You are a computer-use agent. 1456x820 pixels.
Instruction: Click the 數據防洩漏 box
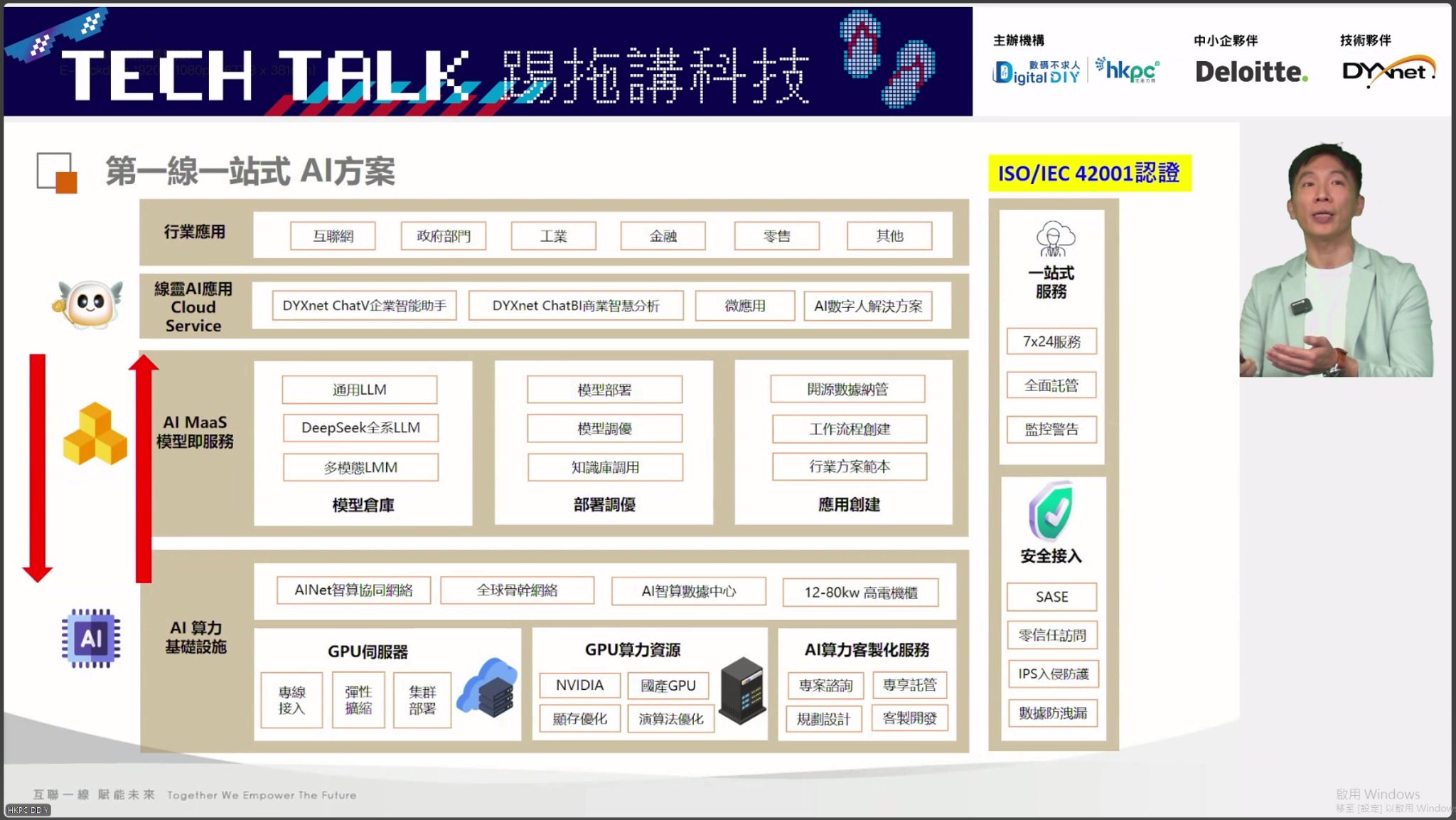tap(1053, 713)
